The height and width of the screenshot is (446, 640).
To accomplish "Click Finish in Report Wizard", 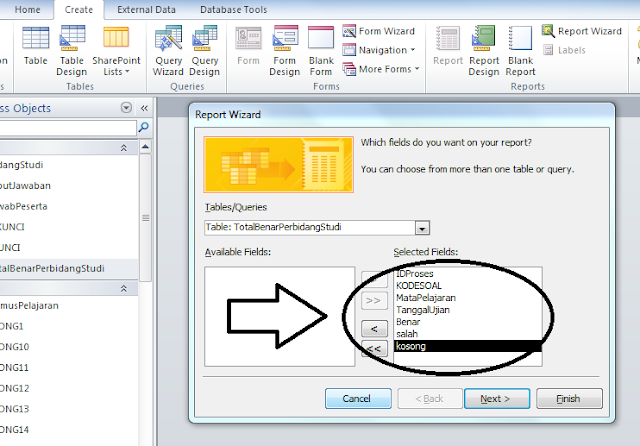I will pos(569,399).
